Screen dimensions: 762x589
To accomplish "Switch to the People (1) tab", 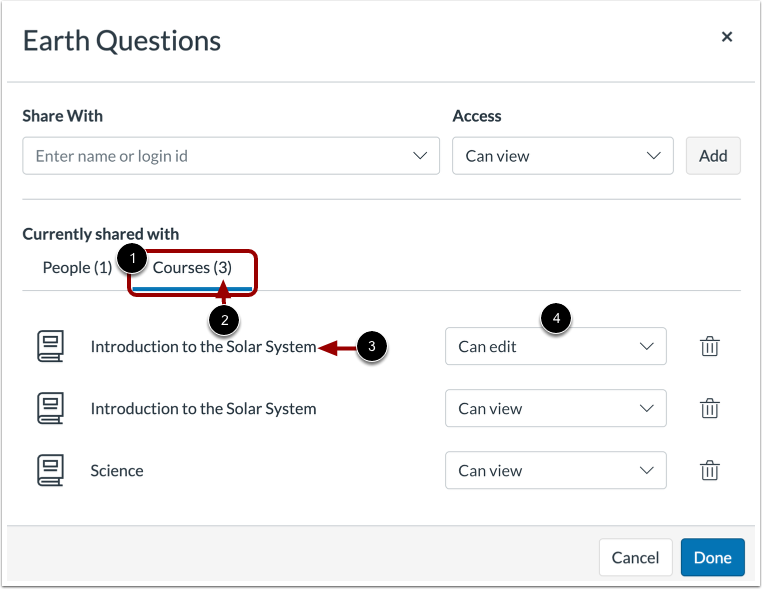I will click(x=77, y=268).
